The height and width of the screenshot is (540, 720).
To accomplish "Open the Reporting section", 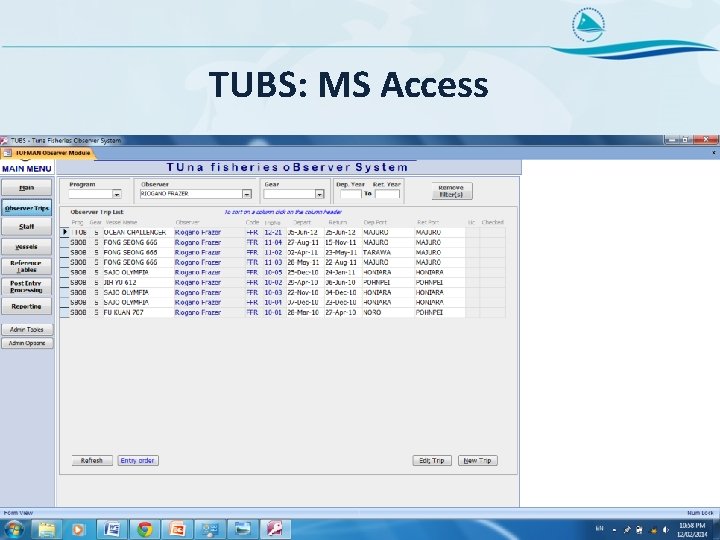I will tap(27, 306).
